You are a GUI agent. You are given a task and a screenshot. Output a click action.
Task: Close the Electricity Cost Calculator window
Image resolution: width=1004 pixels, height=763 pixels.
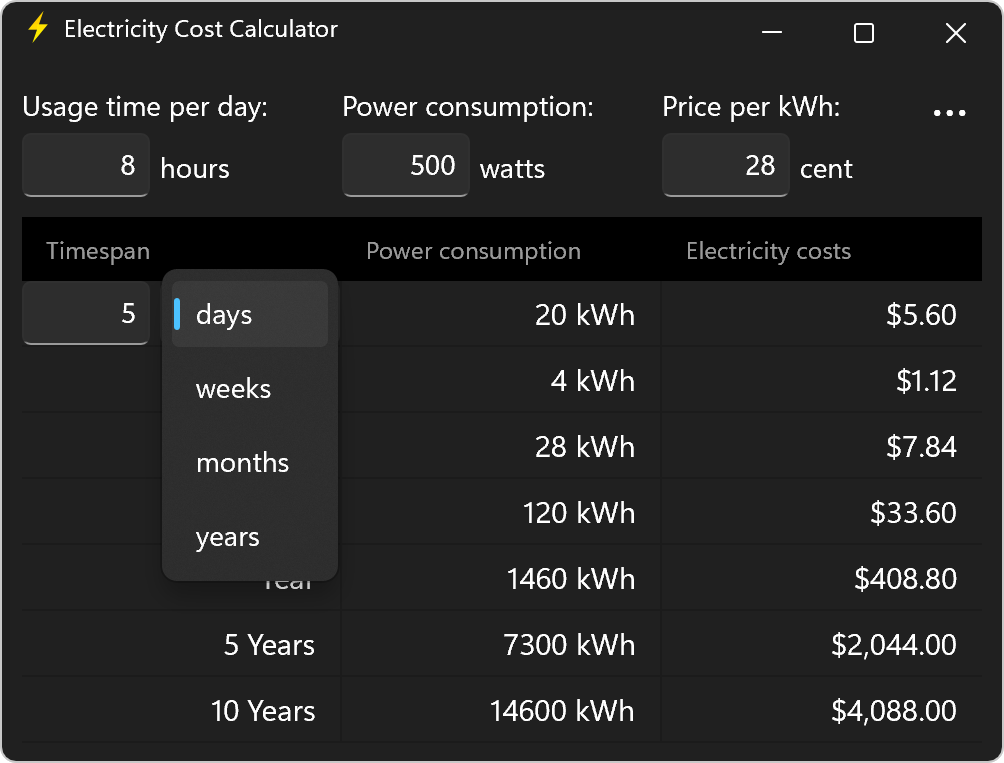point(955,33)
